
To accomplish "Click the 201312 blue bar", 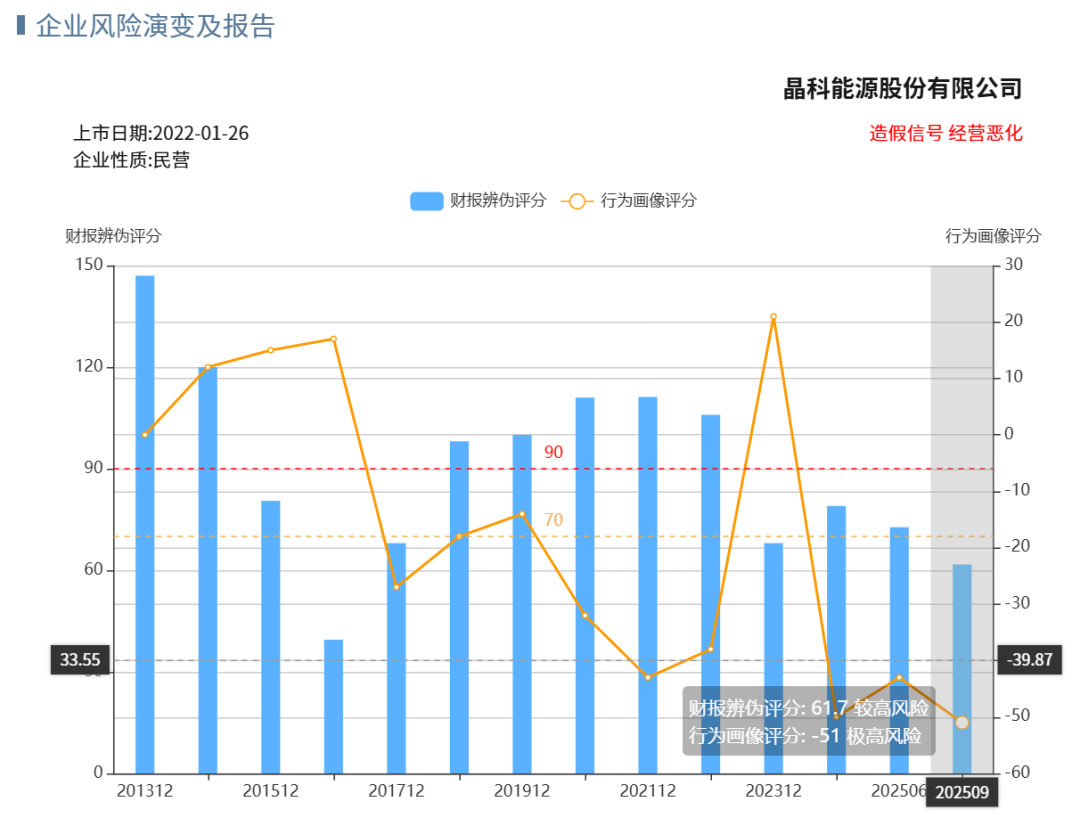I will pos(145,524).
